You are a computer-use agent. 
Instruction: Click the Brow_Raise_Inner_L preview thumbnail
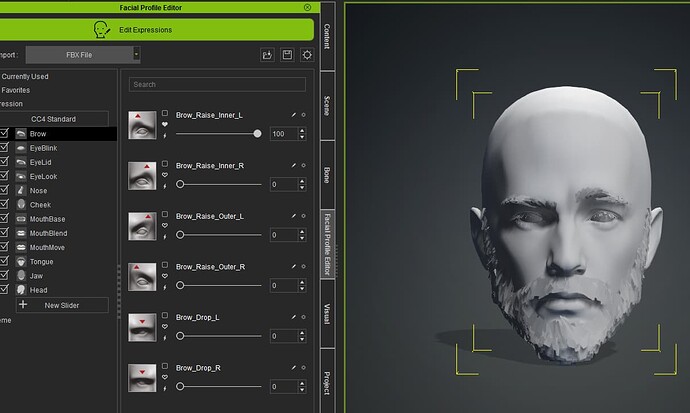[142, 125]
